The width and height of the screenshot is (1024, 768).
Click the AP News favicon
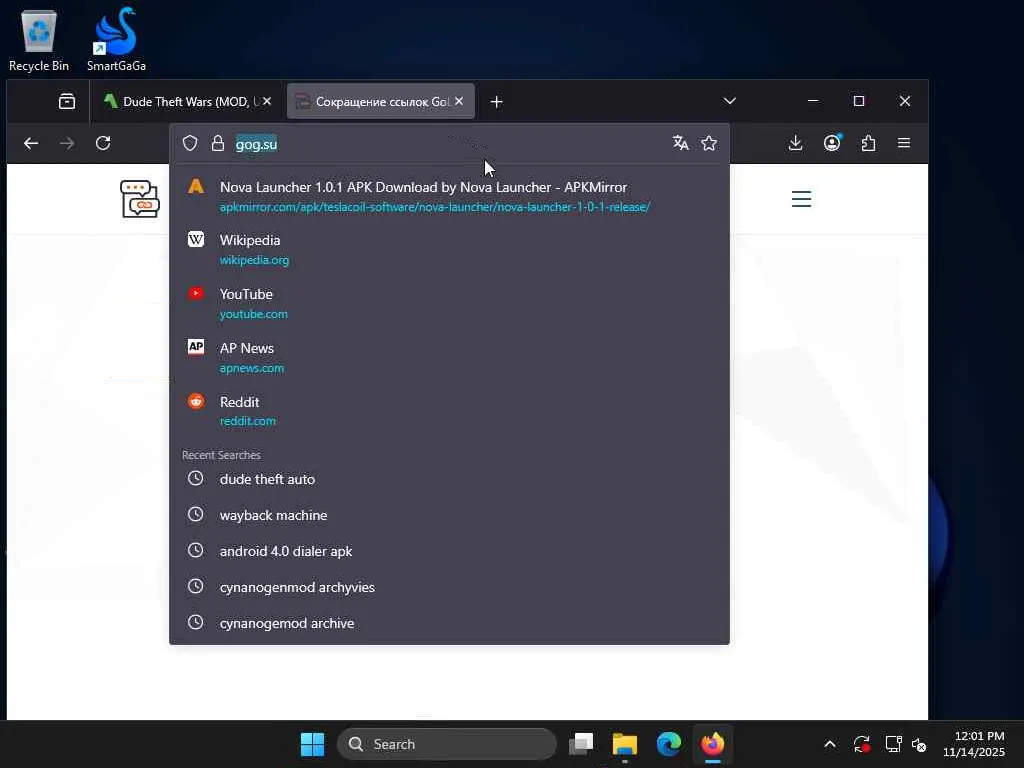pyautogui.click(x=196, y=347)
